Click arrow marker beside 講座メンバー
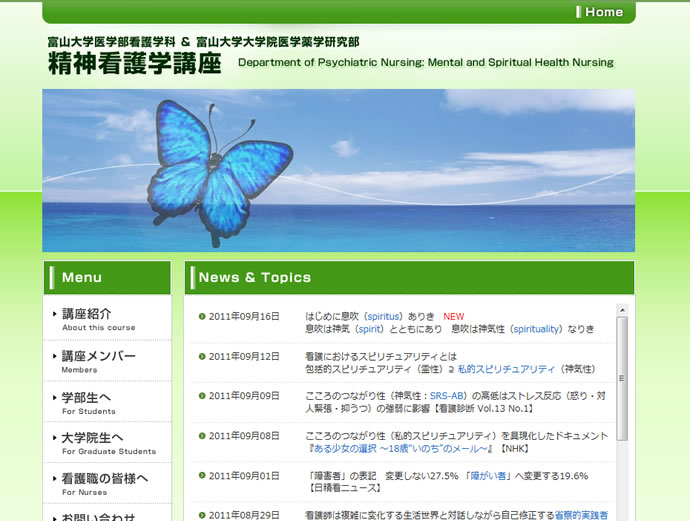 point(55,356)
